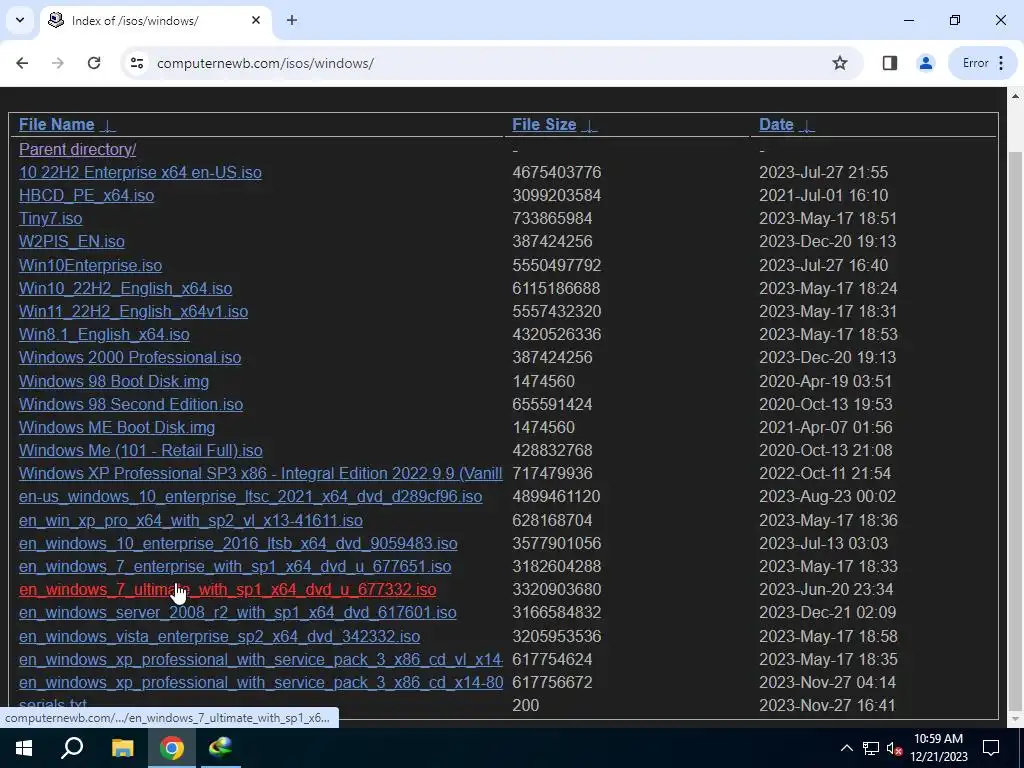The width and height of the screenshot is (1024, 768).
Task: Sort by File Size header
Action: tap(544, 125)
